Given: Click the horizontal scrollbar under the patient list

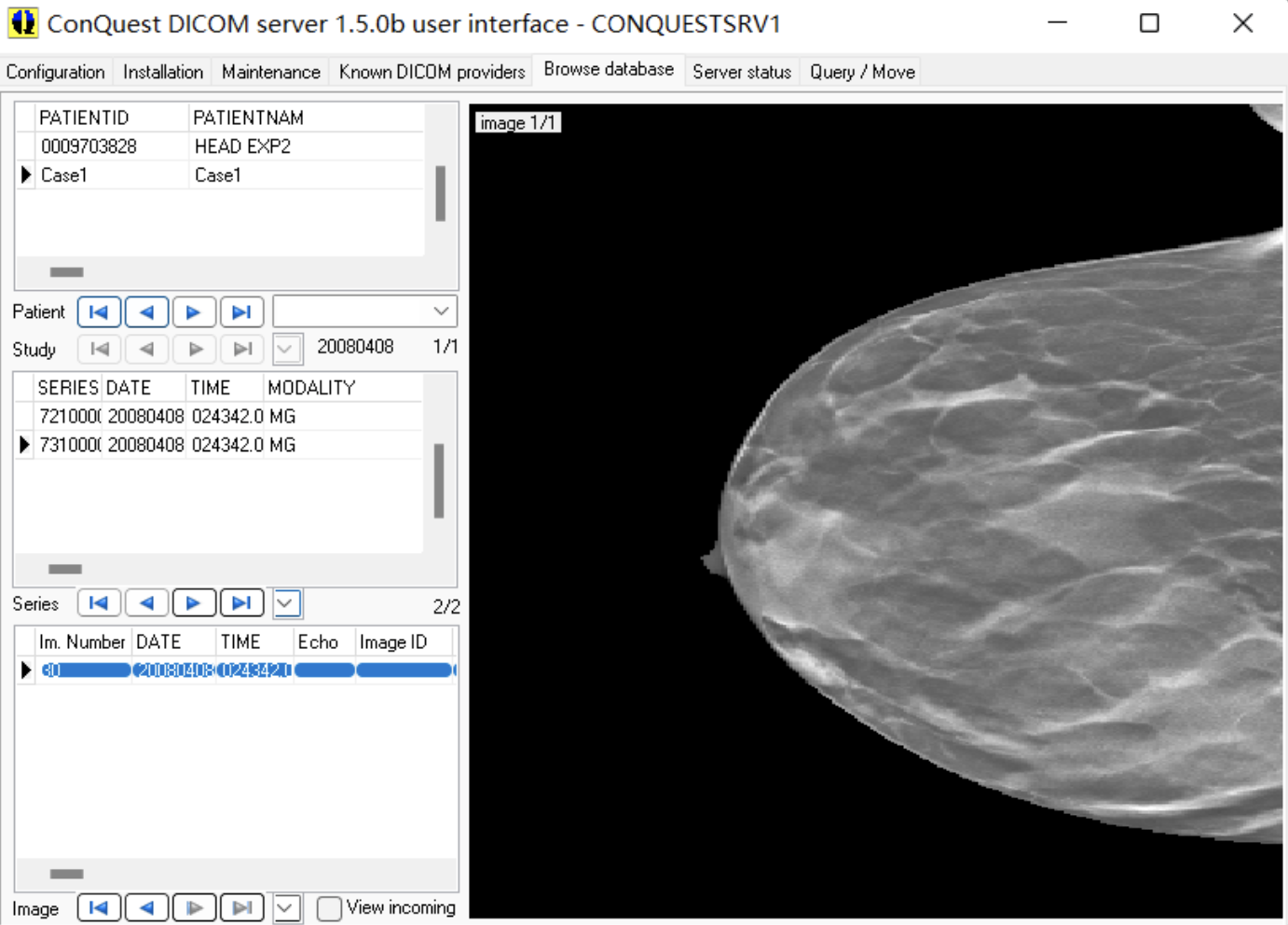Looking at the screenshot, I should [65, 271].
